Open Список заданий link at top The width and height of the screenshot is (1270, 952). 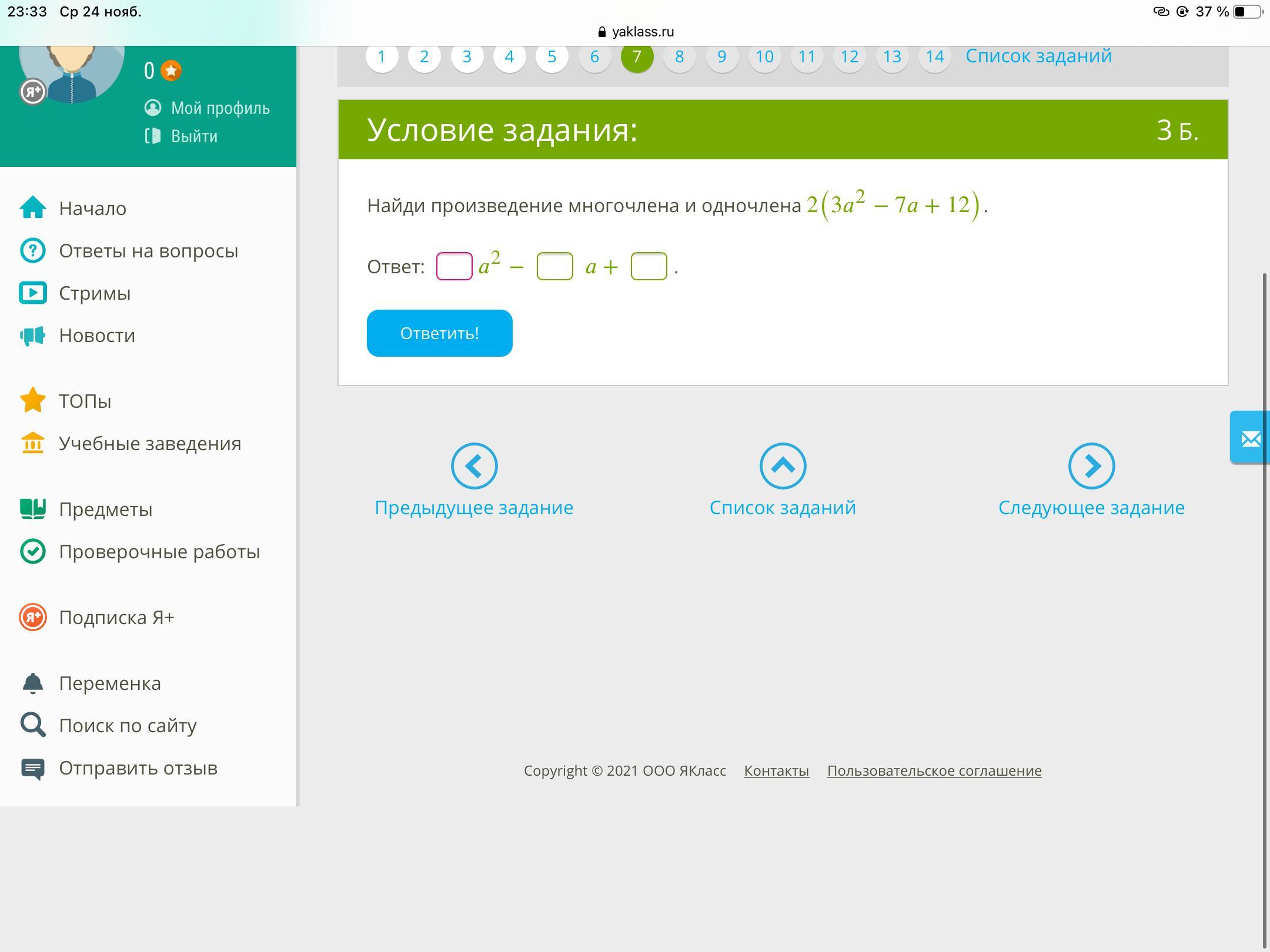(1038, 56)
